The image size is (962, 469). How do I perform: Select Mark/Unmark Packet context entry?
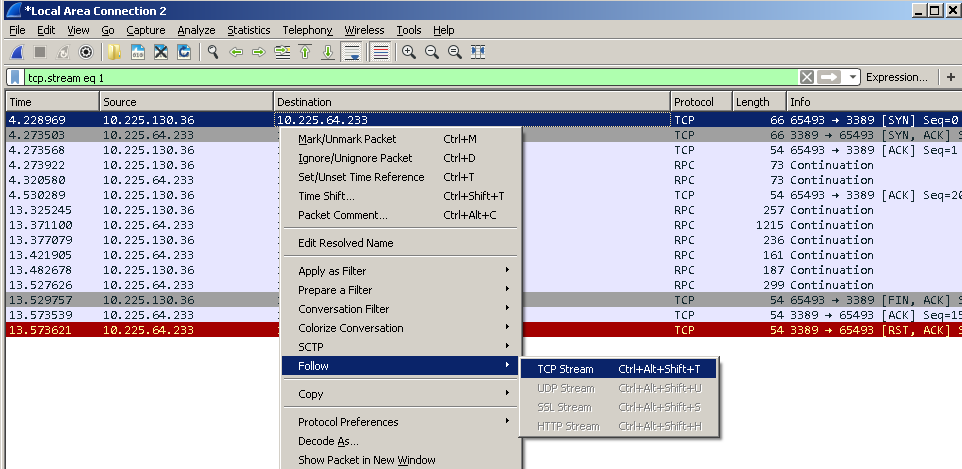coord(401,139)
